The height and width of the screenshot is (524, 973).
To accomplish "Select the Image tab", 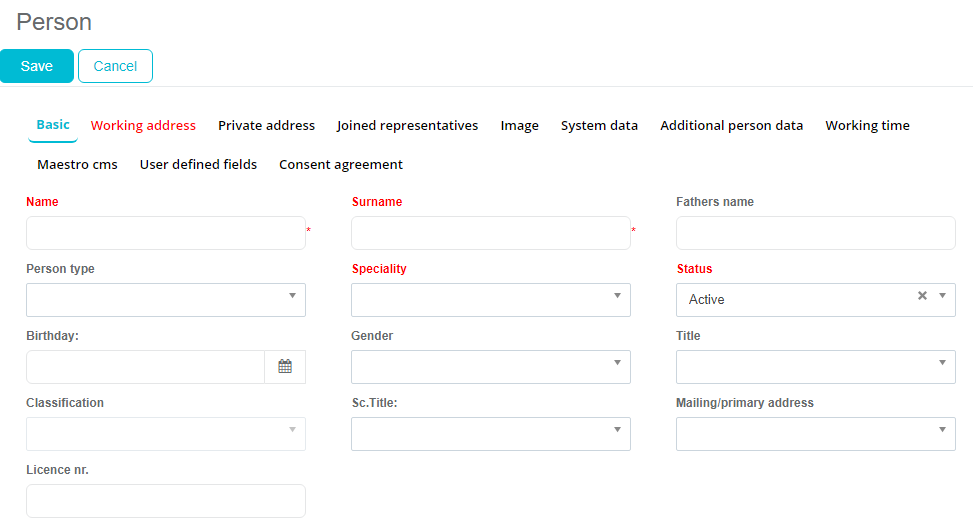I will tap(519, 126).
